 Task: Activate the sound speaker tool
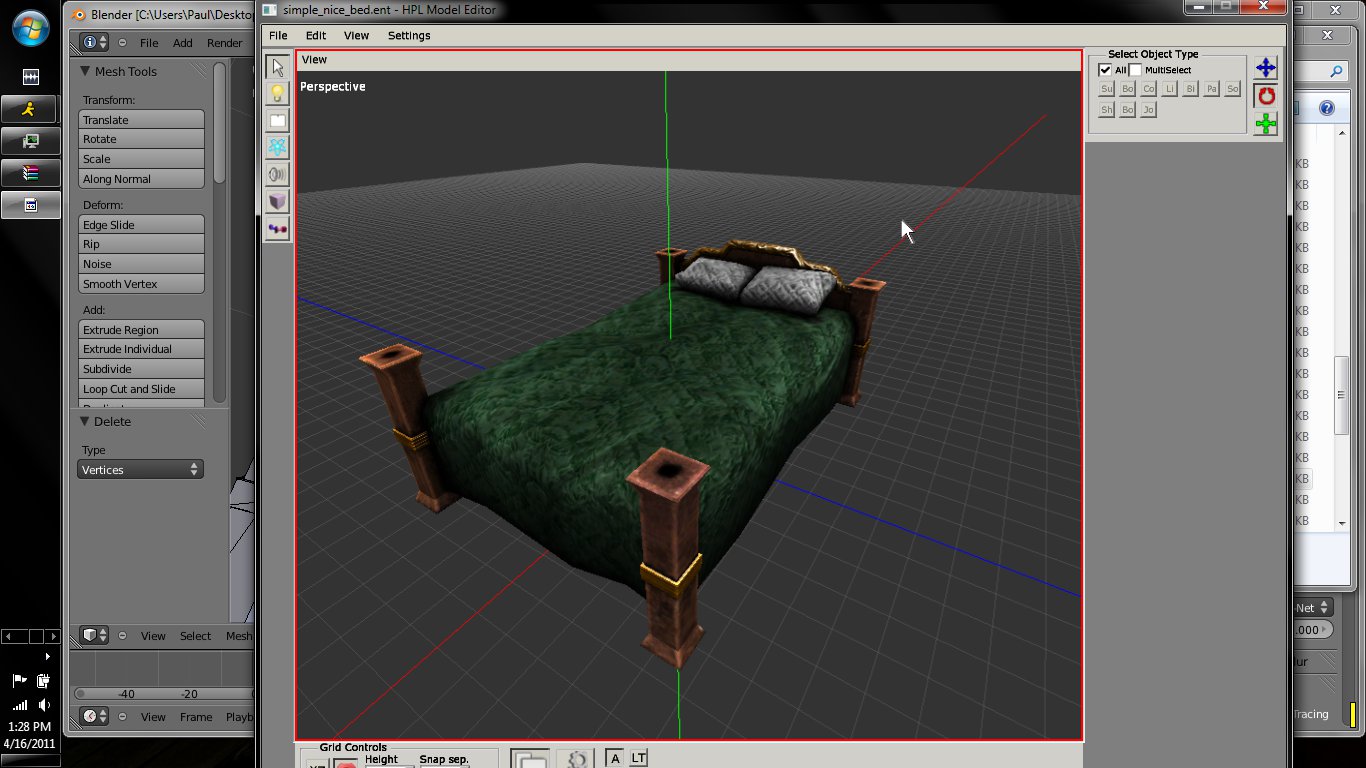pos(277,174)
